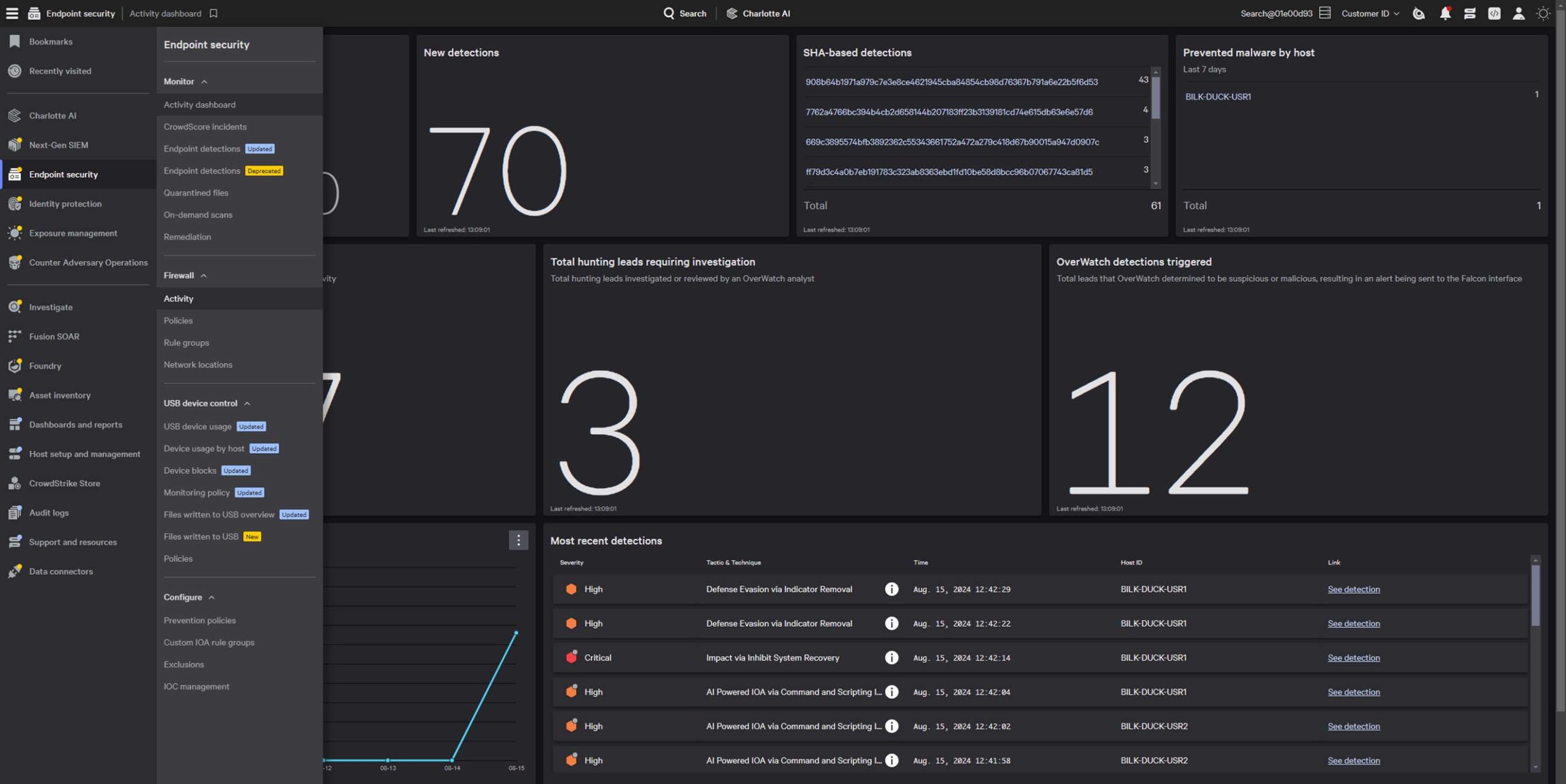Click the SHA-based detections scrollbar
Screen dimensions: 1566x784
[1156, 97]
